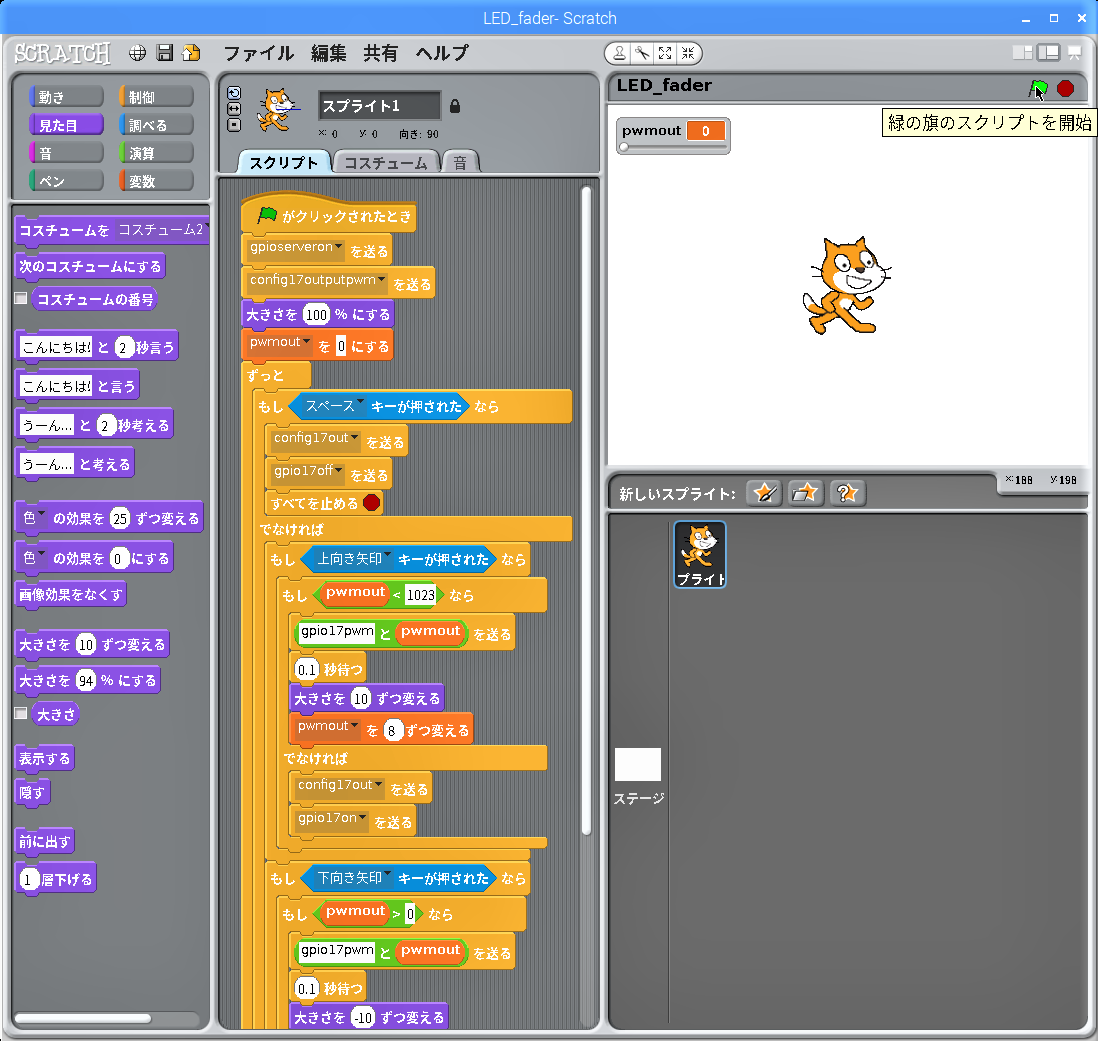
Task: Click the 前に出す palette block
Action: [x=45, y=841]
